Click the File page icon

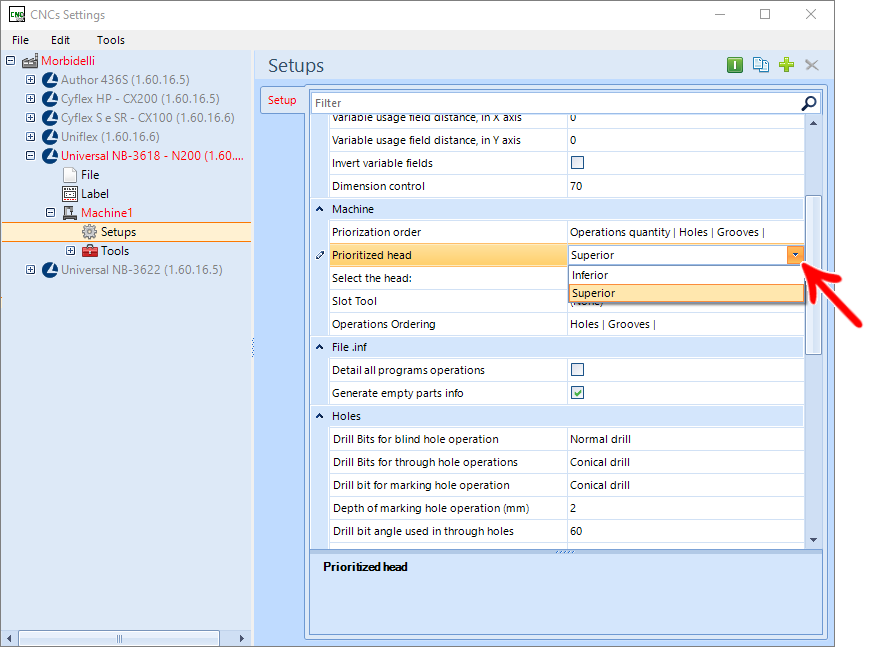(x=70, y=175)
